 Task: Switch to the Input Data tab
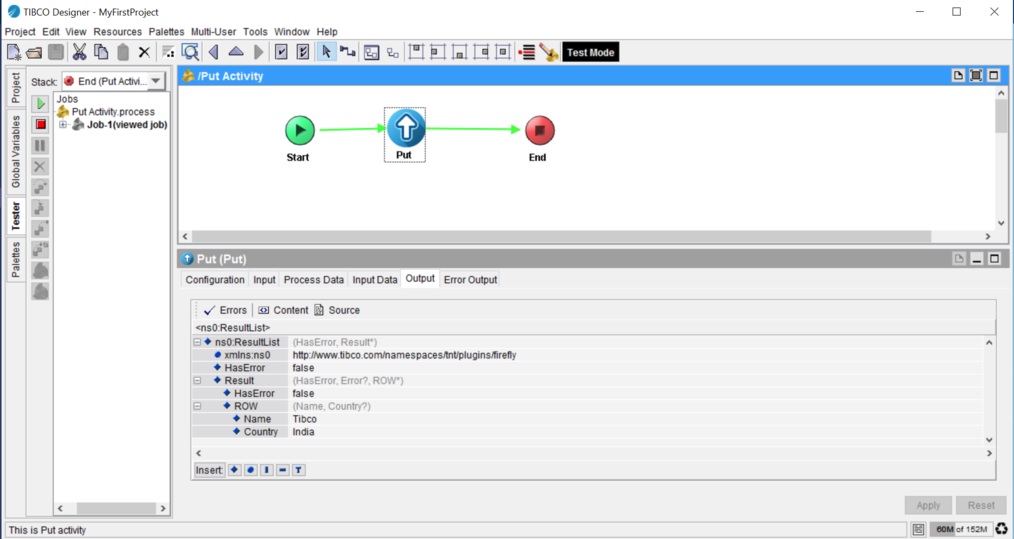(375, 280)
